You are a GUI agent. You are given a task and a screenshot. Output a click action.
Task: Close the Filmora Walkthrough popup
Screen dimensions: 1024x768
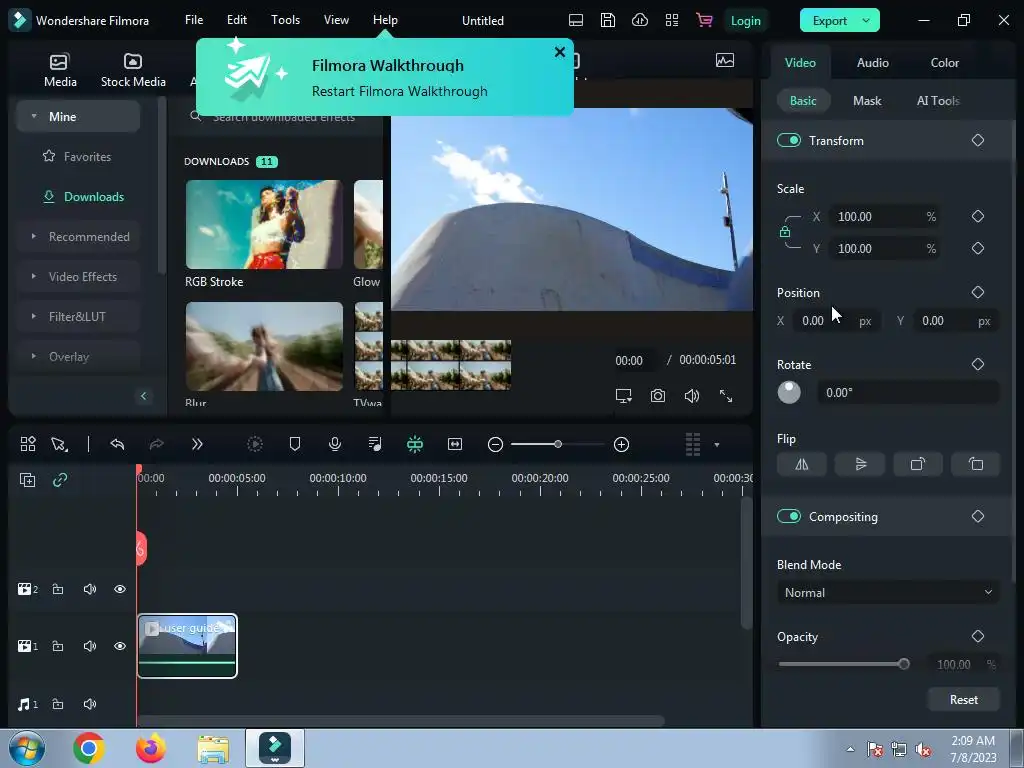pyautogui.click(x=560, y=52)
